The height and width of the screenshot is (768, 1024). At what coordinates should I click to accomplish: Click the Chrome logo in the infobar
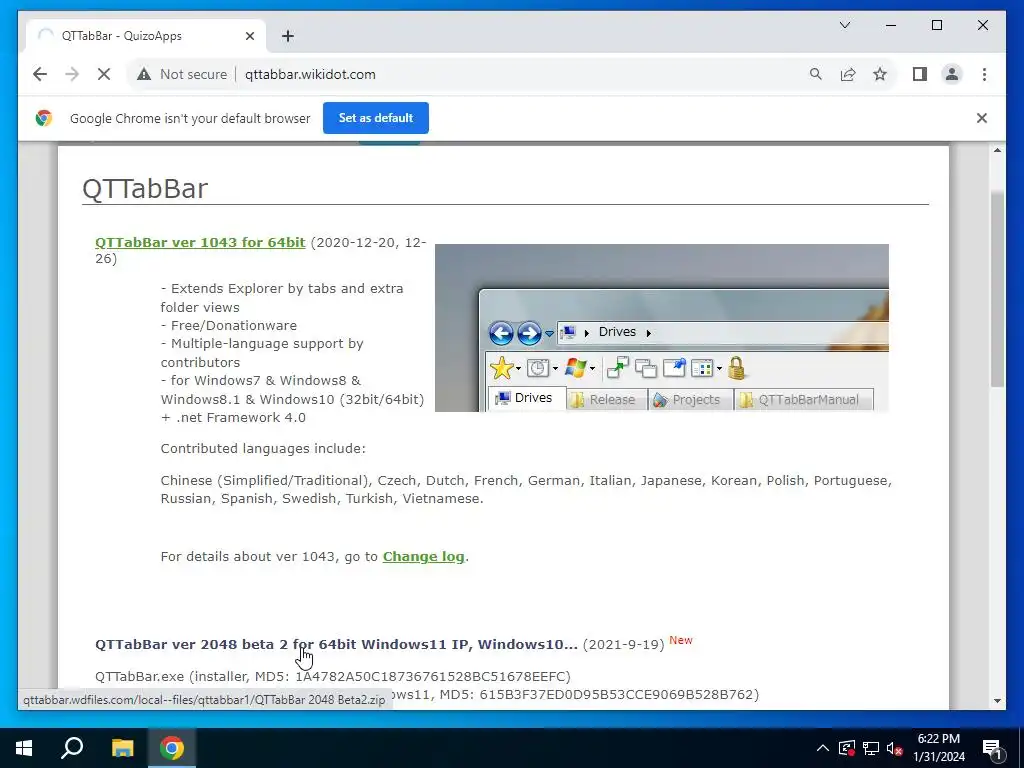click(44, 118)
